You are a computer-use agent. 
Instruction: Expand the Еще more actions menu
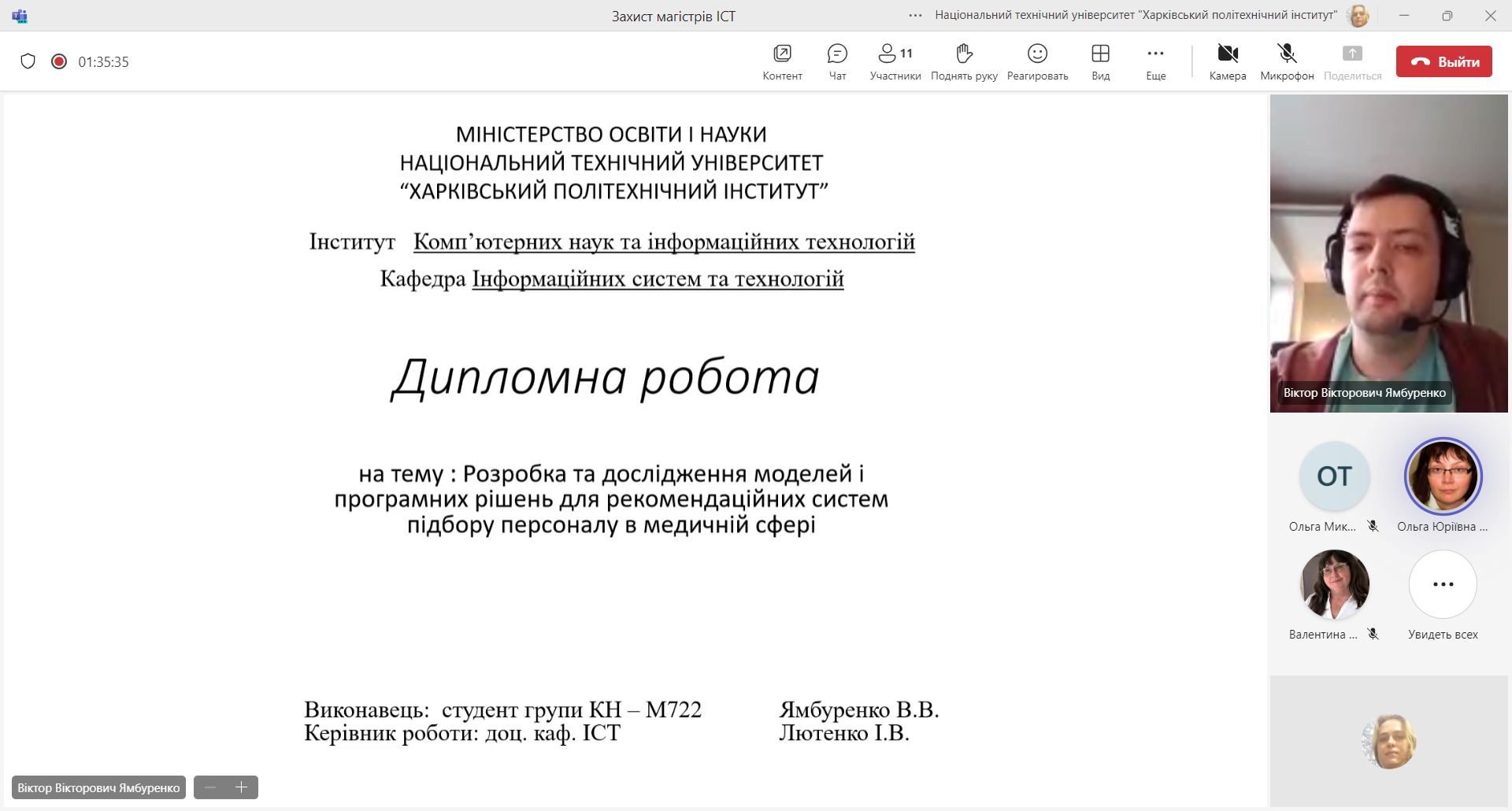[1155, 61]
